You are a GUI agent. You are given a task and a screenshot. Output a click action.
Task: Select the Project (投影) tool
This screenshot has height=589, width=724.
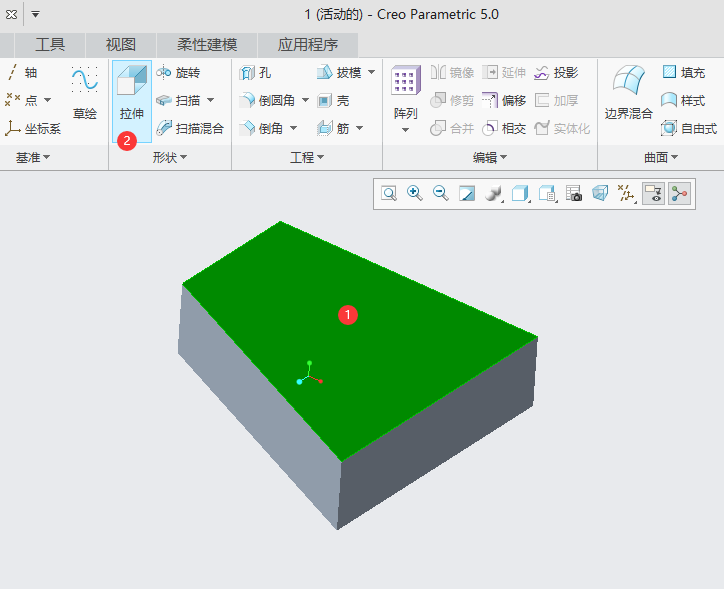556,73
